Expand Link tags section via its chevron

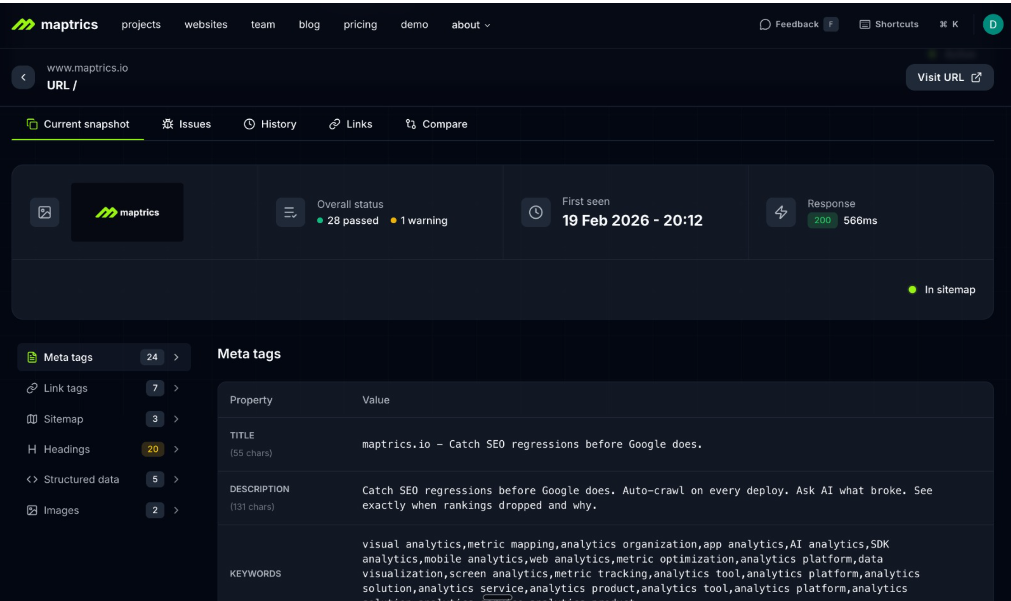[x=176, y=388]
